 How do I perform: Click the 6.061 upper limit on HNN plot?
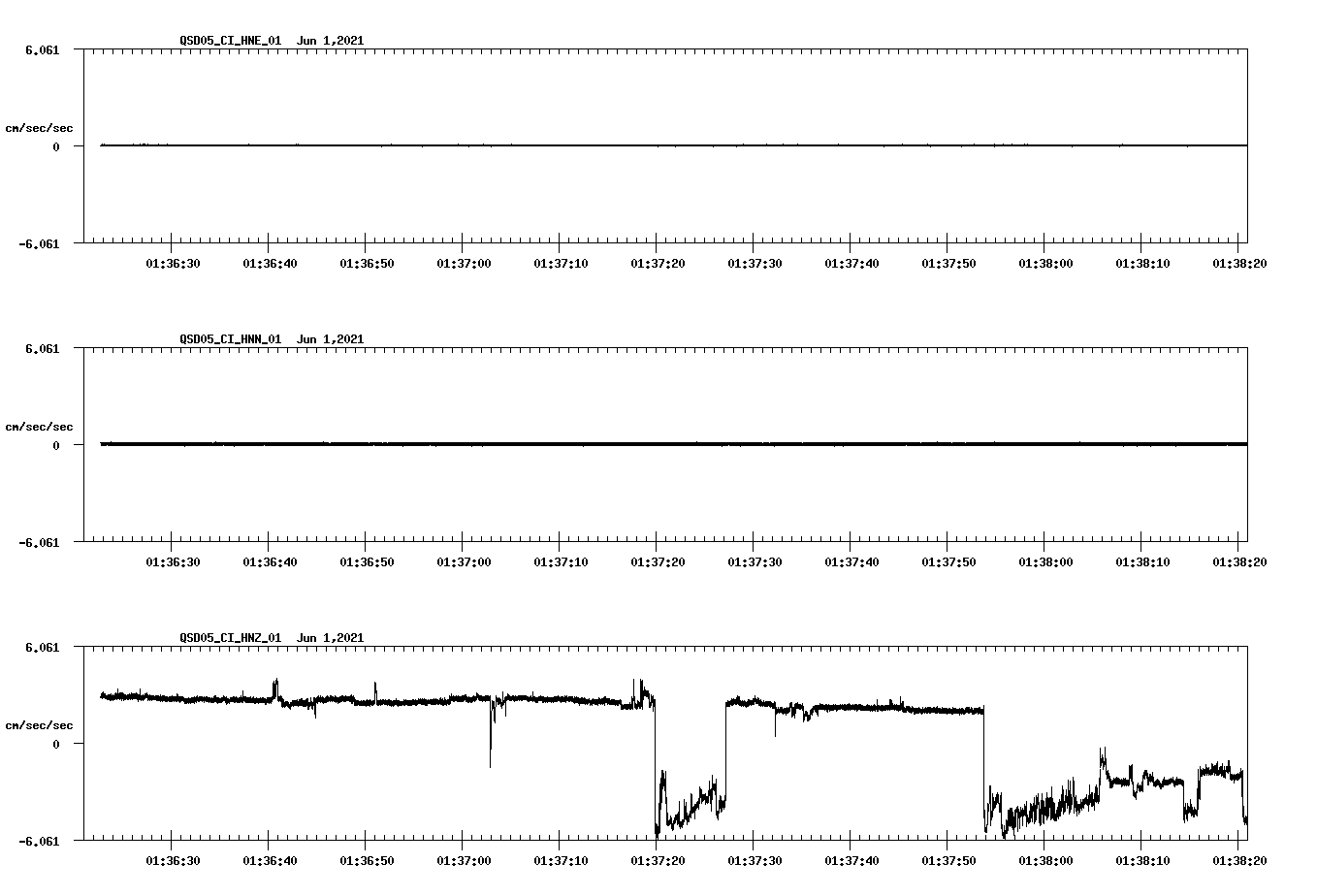click(42, 348)
